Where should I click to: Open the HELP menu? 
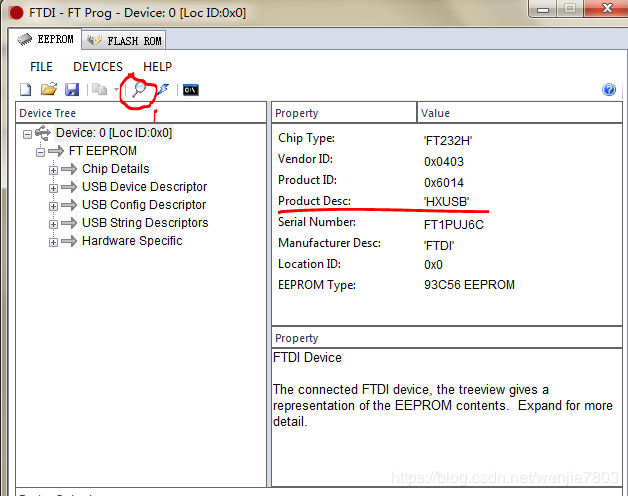click(x=157, y=67)
